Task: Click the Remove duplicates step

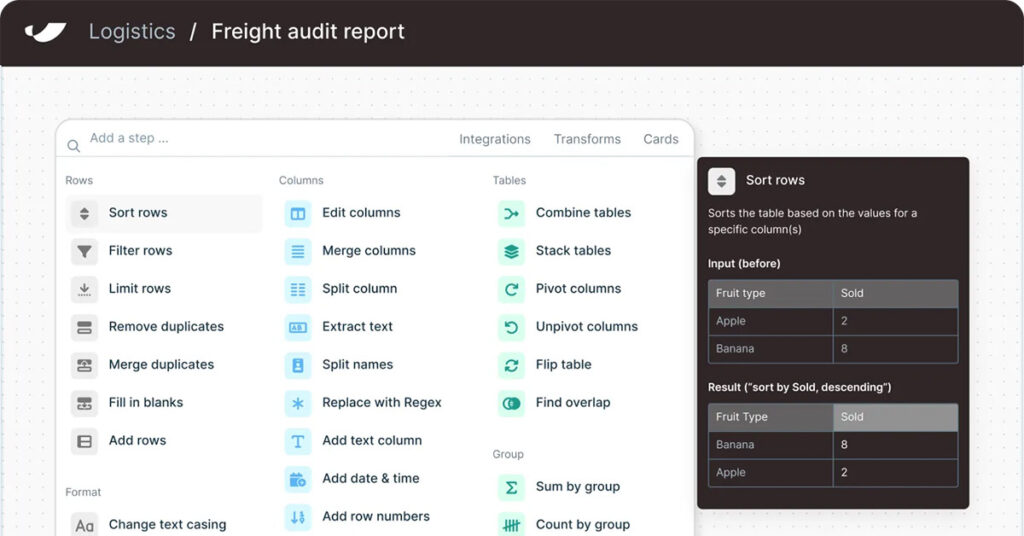Action: (166, 327)
